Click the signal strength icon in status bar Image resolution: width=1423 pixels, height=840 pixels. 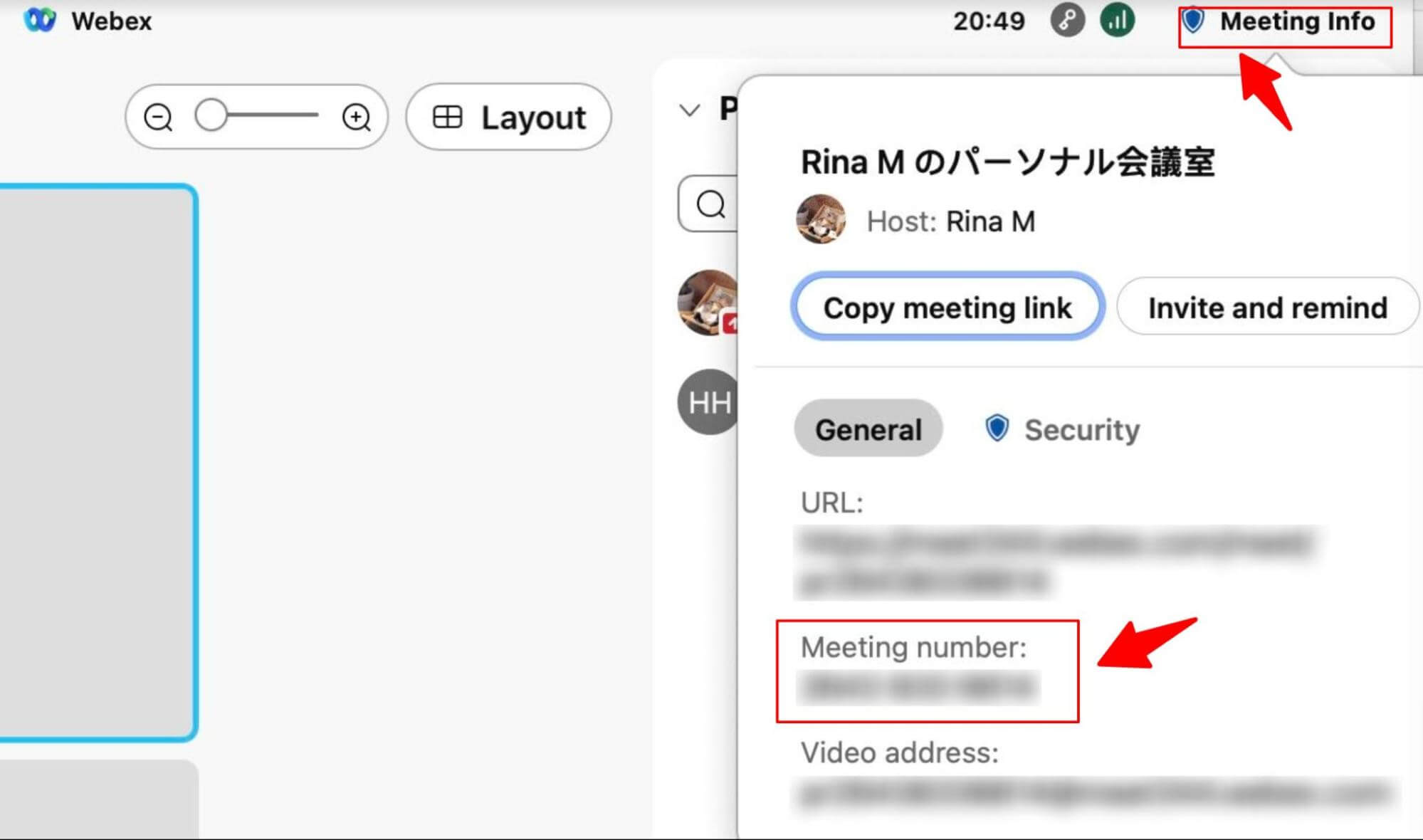tap(1117, 20)
